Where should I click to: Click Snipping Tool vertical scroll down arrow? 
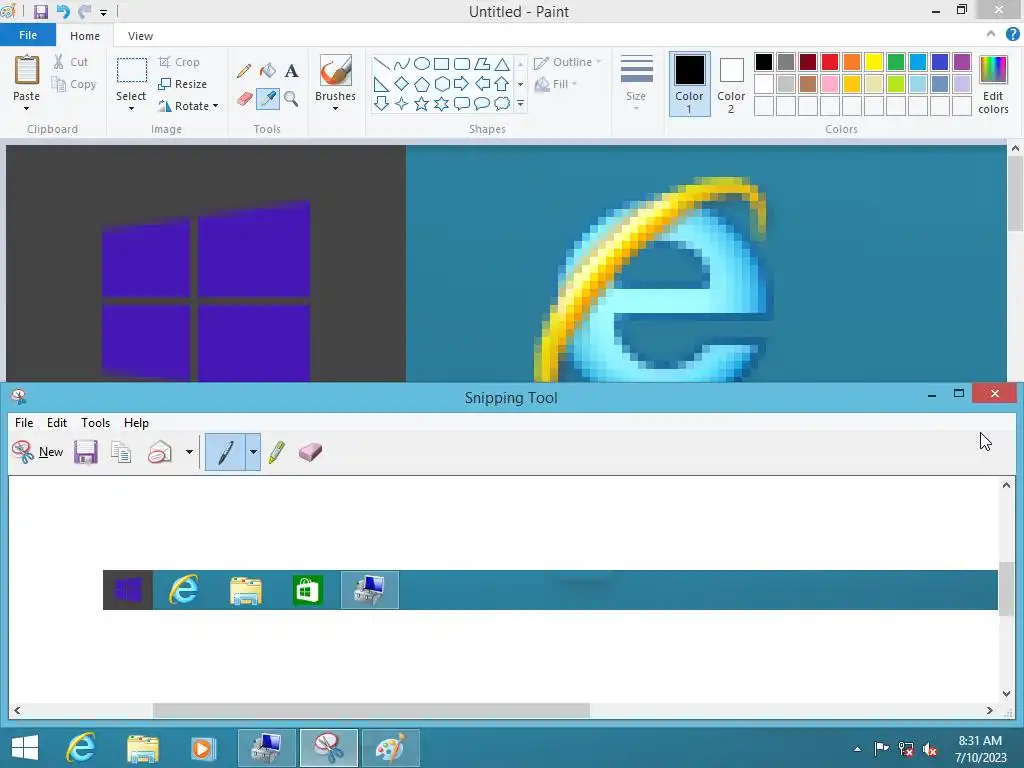pyautogui.click(x=1006, y=694)
